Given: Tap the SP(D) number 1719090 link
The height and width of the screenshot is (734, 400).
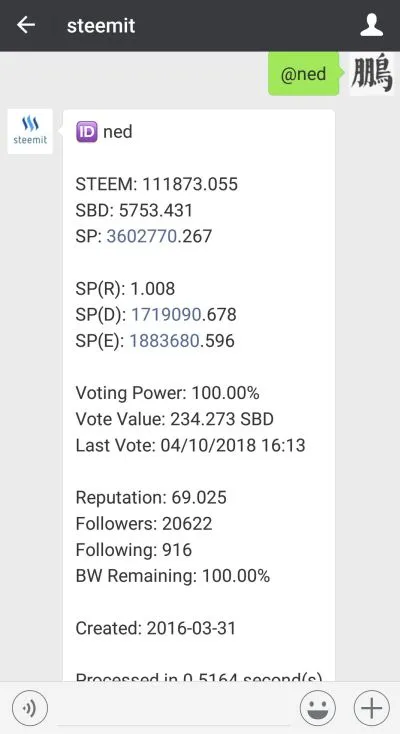Looking at the screenshot, I should pyautogui.click(x=166, y=315).
